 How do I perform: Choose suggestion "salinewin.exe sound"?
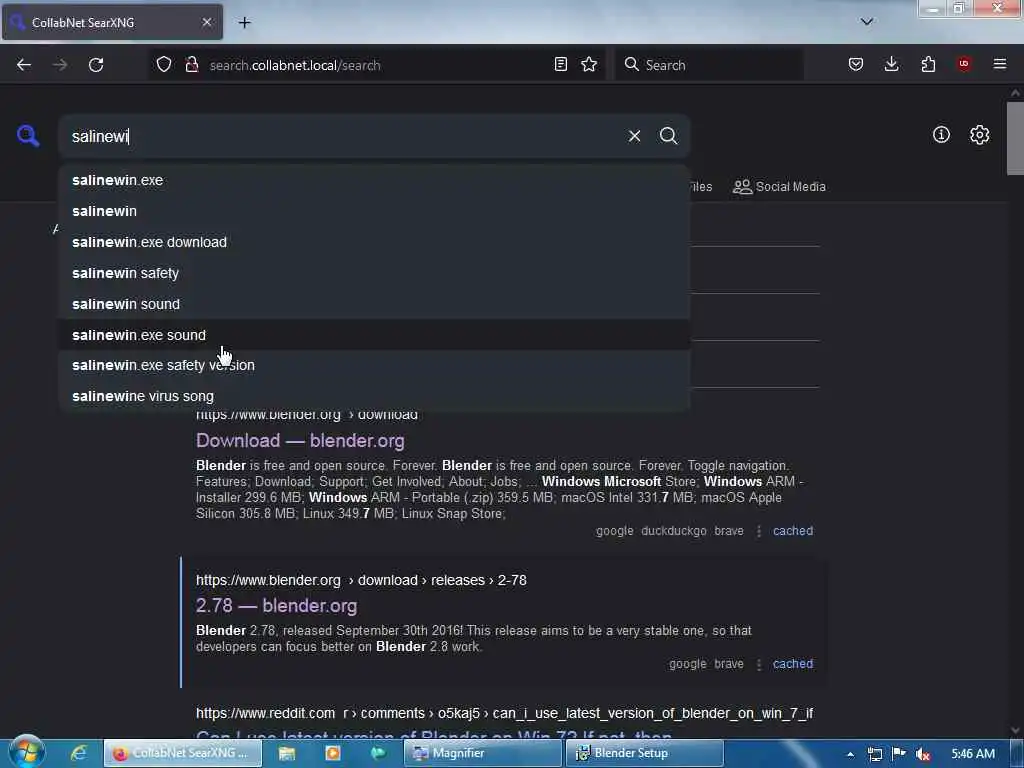coord(374,335)
